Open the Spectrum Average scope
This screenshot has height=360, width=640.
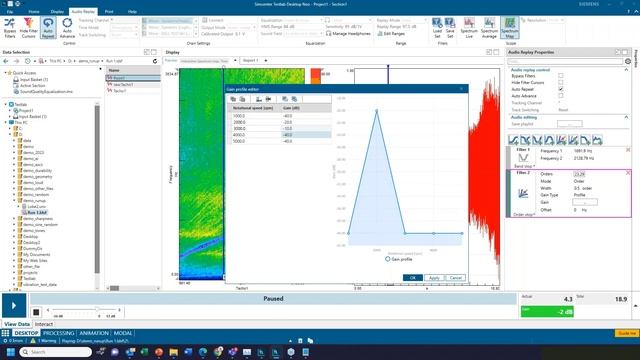click(489, 28)
